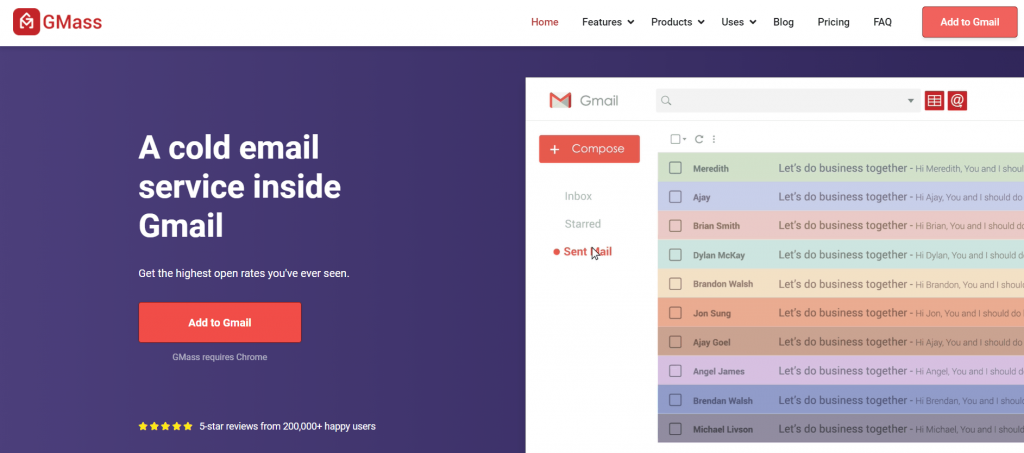Screen dimensions: 1024x453
Task: Click the red @ icon in Gmail
Action: 957,100
